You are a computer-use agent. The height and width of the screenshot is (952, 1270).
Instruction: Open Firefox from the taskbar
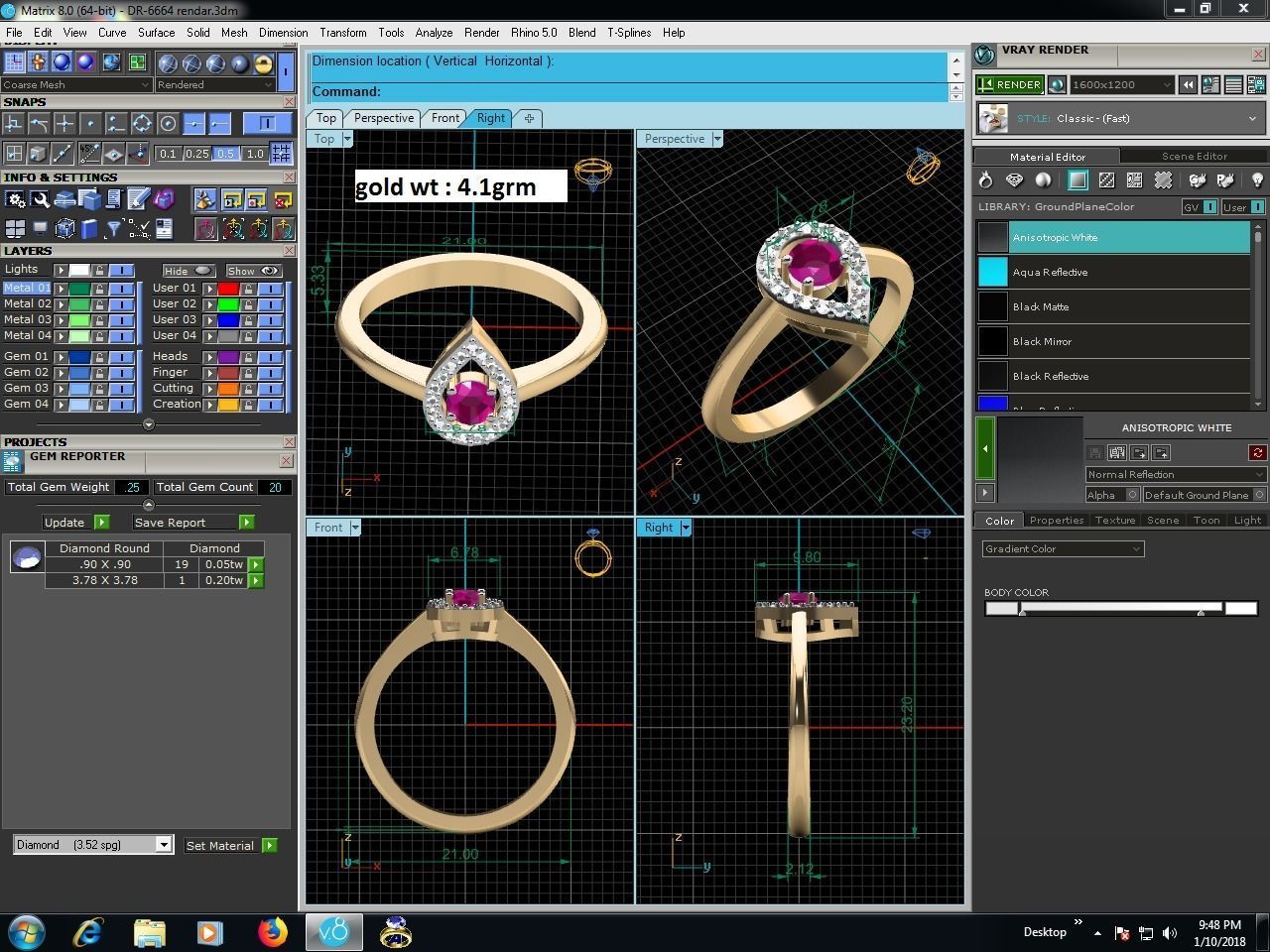(x=272, y=932)
